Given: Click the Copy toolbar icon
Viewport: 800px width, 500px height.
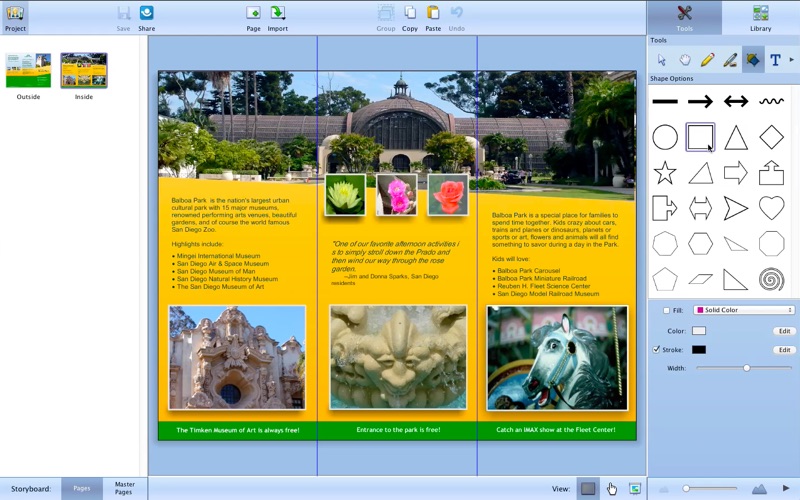Looking at the screenshot, I should tap(410, 17).
